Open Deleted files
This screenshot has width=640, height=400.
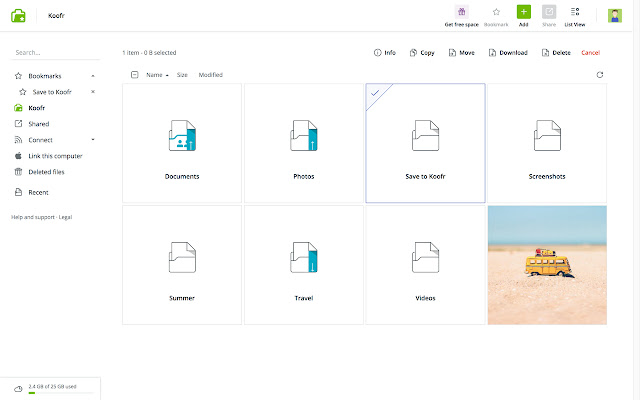[47, 172]
